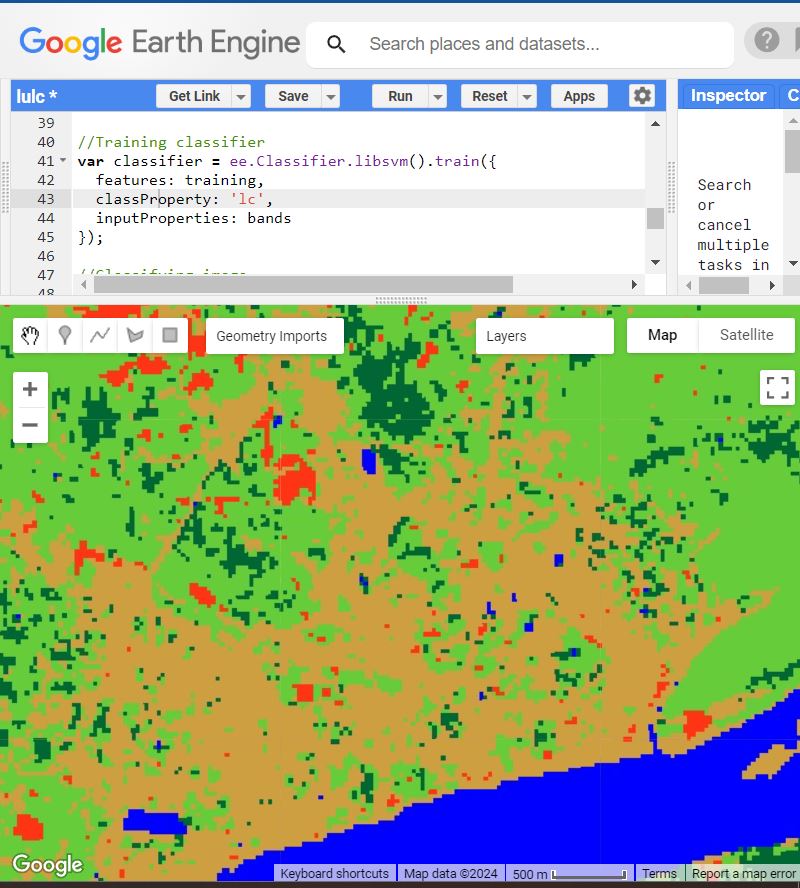The image size is (800, 888).
Task: Select the hand pan tool
Action: click(30, 336)
